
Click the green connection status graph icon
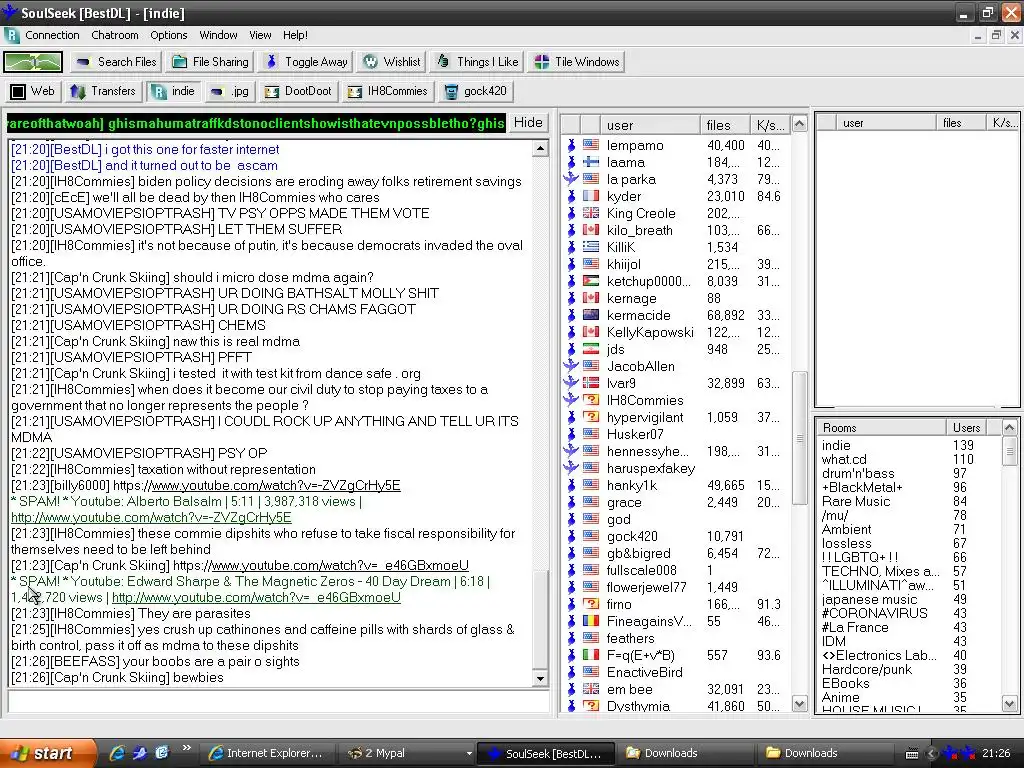pos(33,62)
